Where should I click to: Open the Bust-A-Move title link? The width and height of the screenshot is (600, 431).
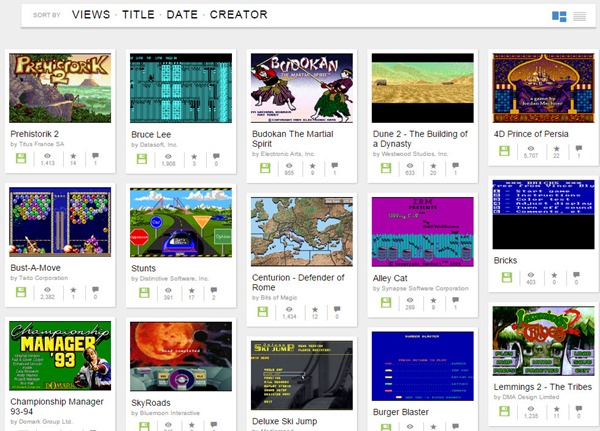(35, 268)
